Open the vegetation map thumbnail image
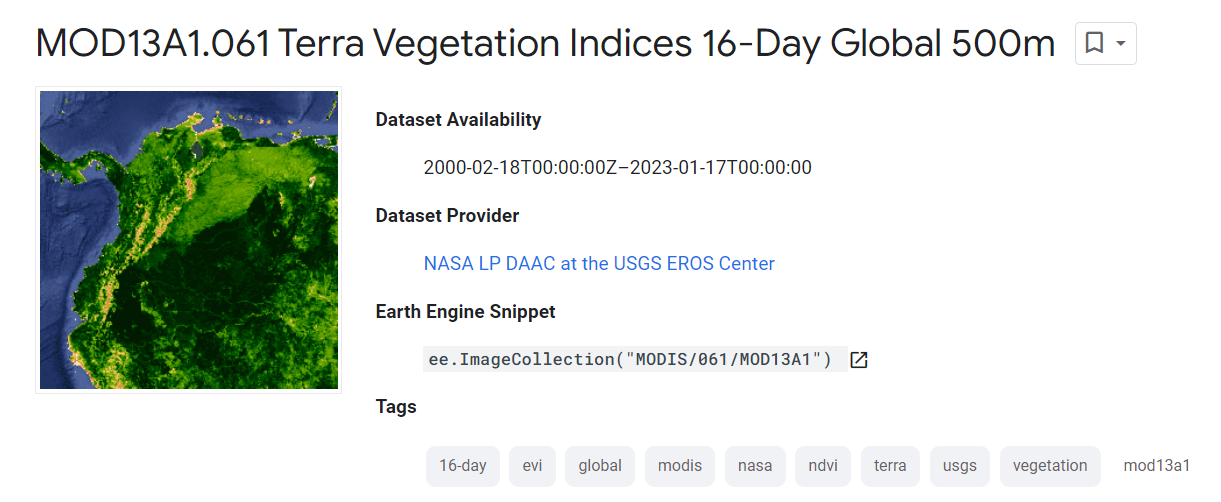The width and height of the screenshot is (1221, 502). 189,240
